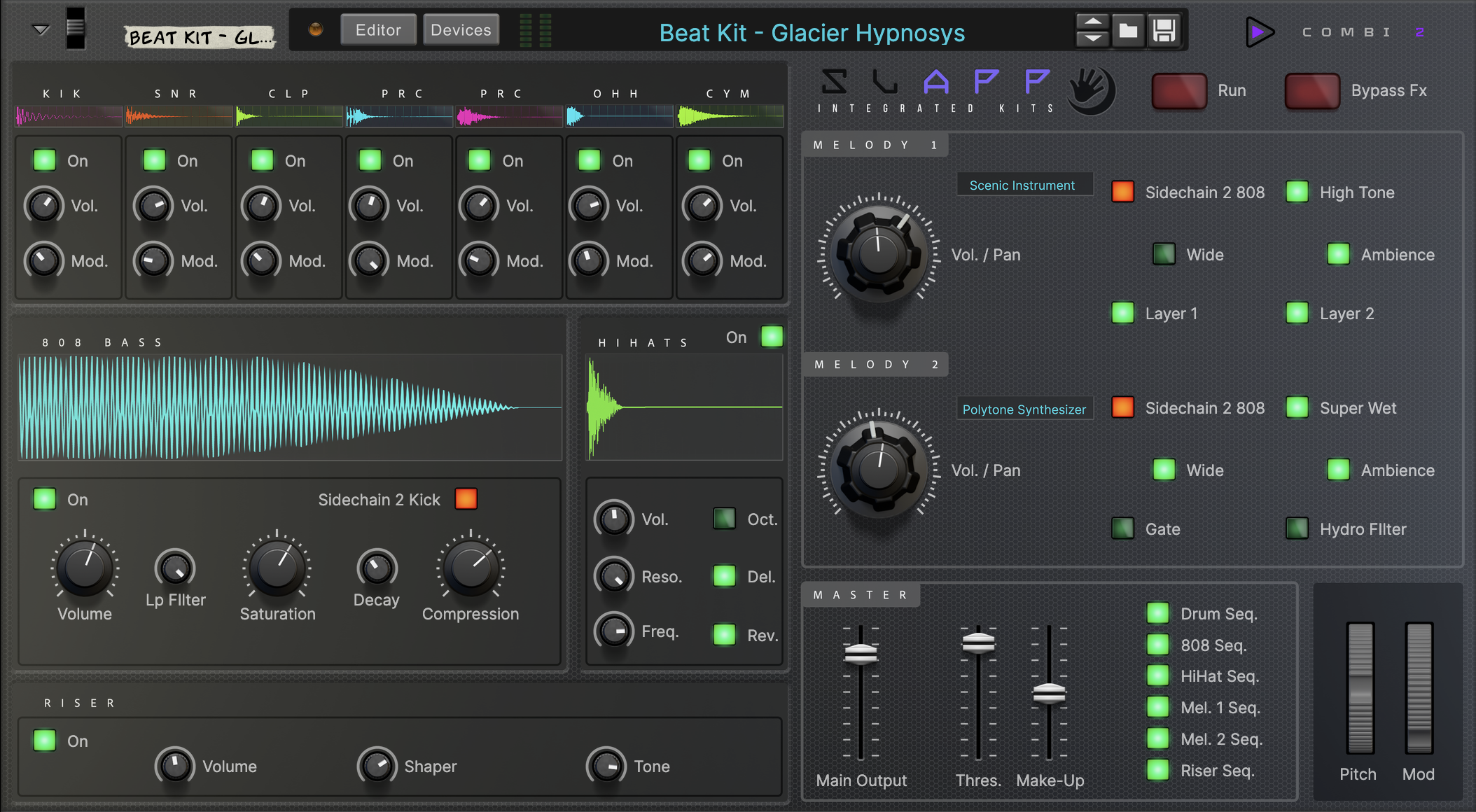The image size is (1476, 812).
Task: Open the Polytone Synthesizer selector
Action: click(x=1024, y=409)
